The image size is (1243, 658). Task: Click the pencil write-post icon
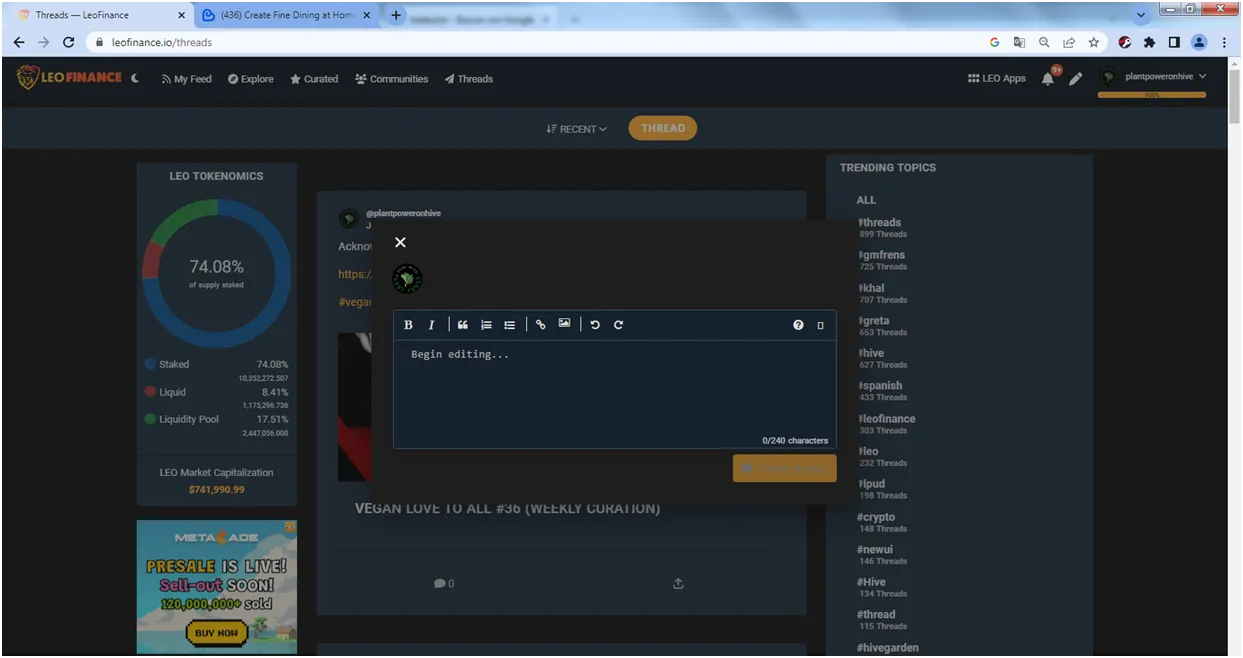coord(1076,78)
